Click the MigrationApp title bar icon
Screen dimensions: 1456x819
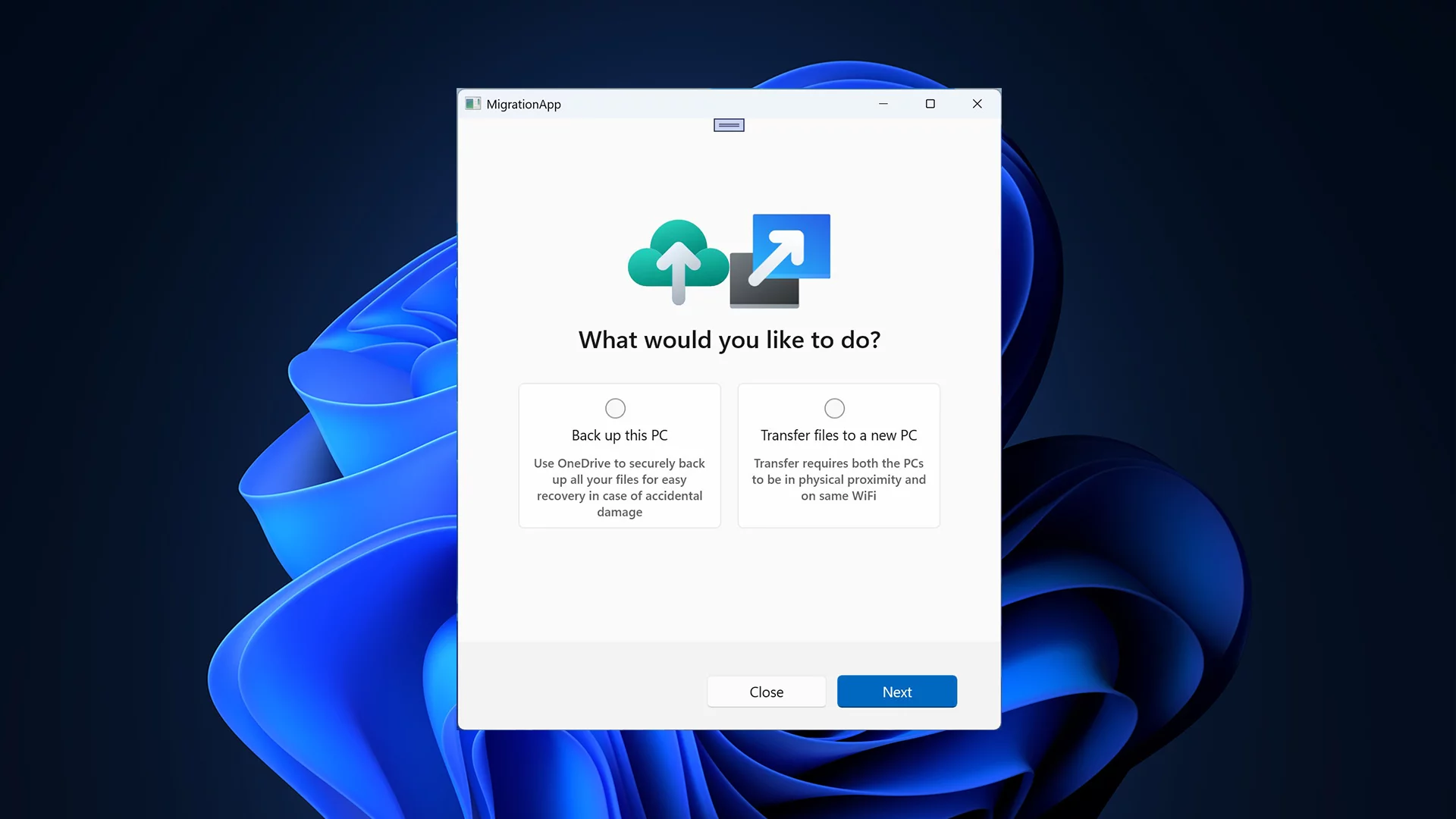pos(473,104)
